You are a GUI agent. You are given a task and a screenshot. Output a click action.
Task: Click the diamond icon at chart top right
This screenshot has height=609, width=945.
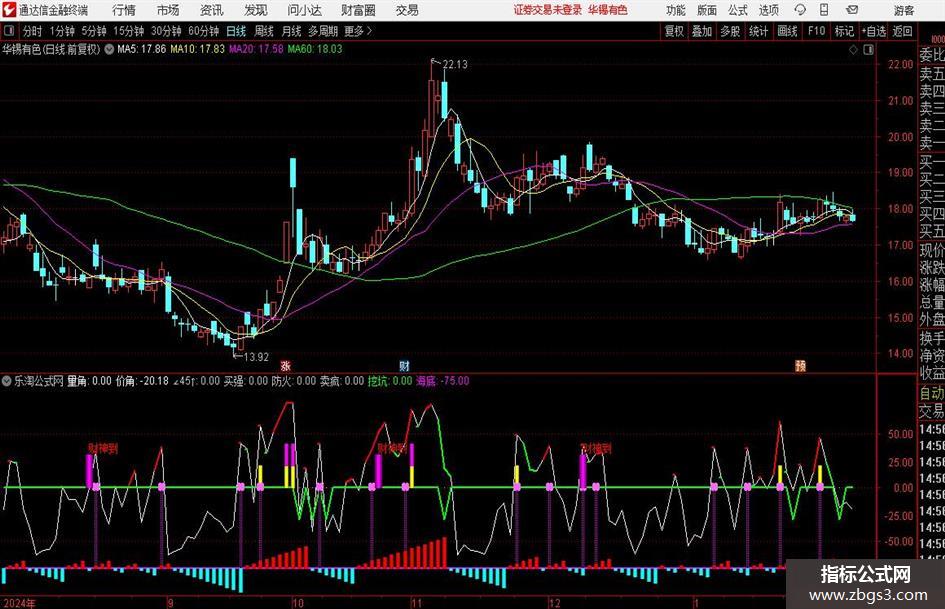point(853,49)
